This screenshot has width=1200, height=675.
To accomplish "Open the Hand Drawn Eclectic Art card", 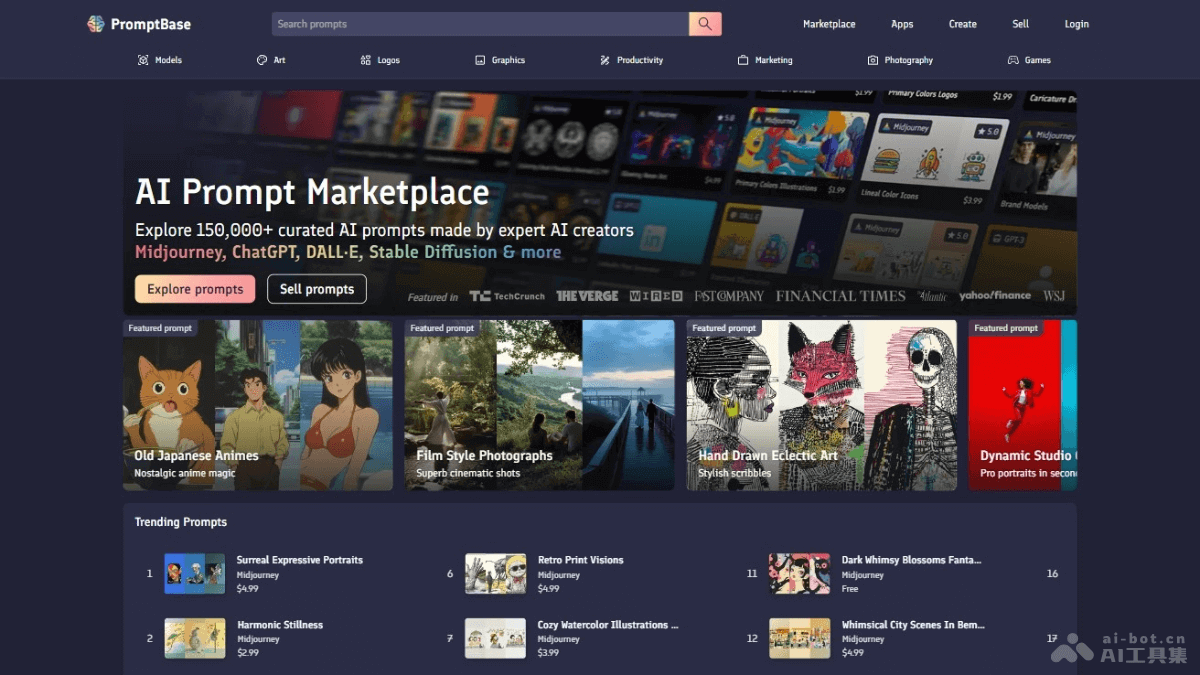I will 821,405.
